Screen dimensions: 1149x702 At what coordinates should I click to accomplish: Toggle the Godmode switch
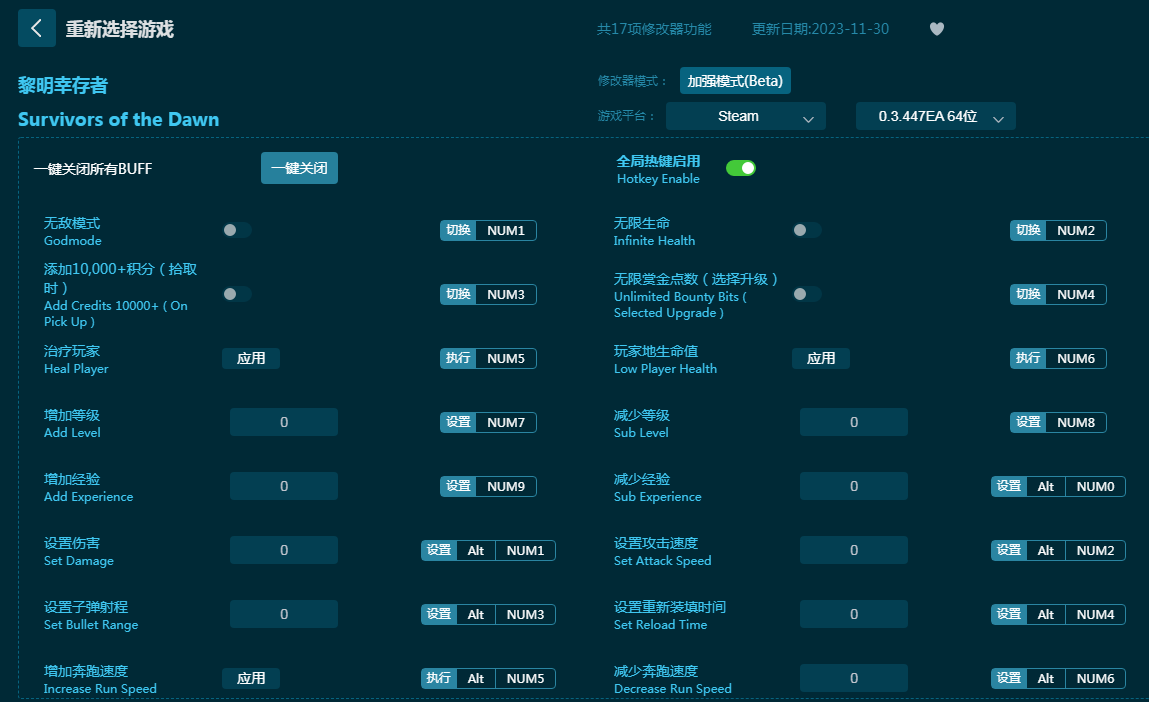pos(237,230)
